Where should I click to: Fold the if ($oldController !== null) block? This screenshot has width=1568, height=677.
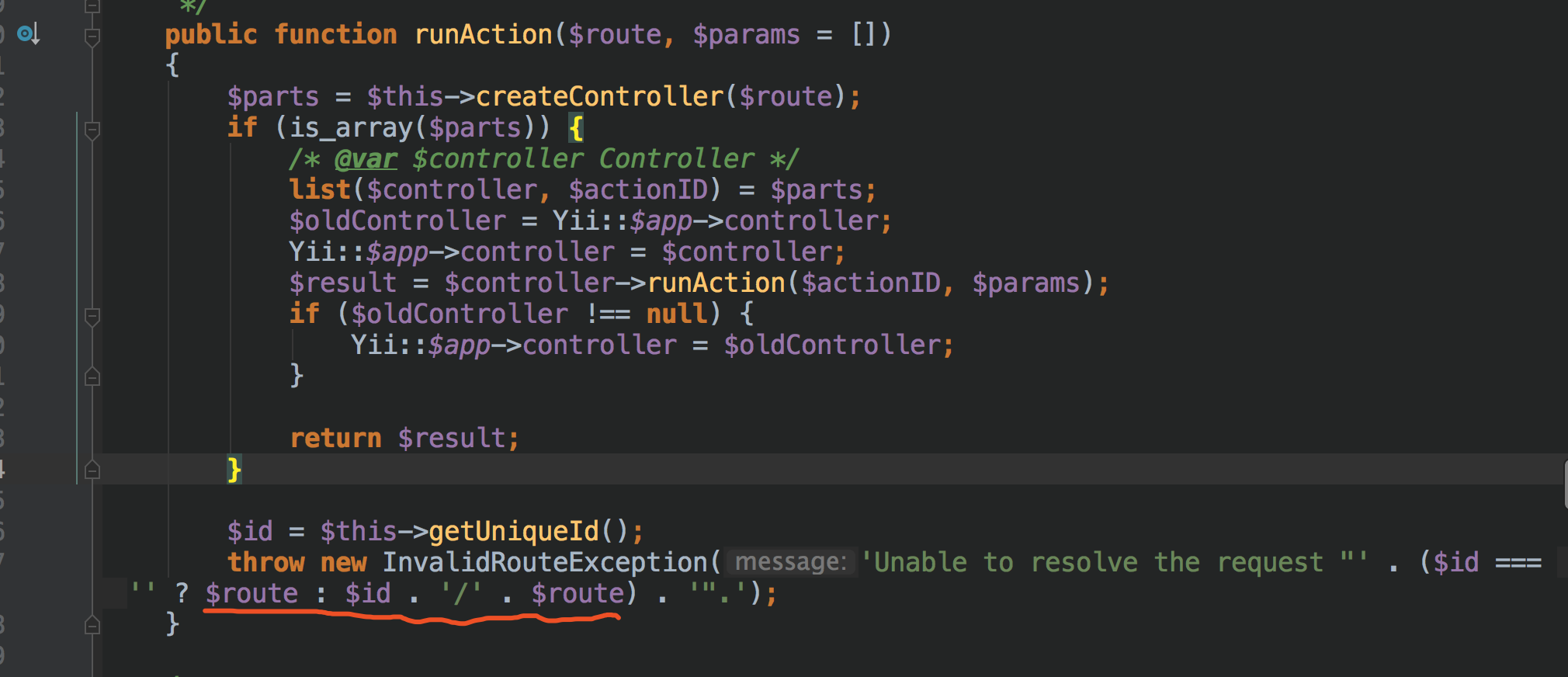pyautogui.click(x=92, y=316)
